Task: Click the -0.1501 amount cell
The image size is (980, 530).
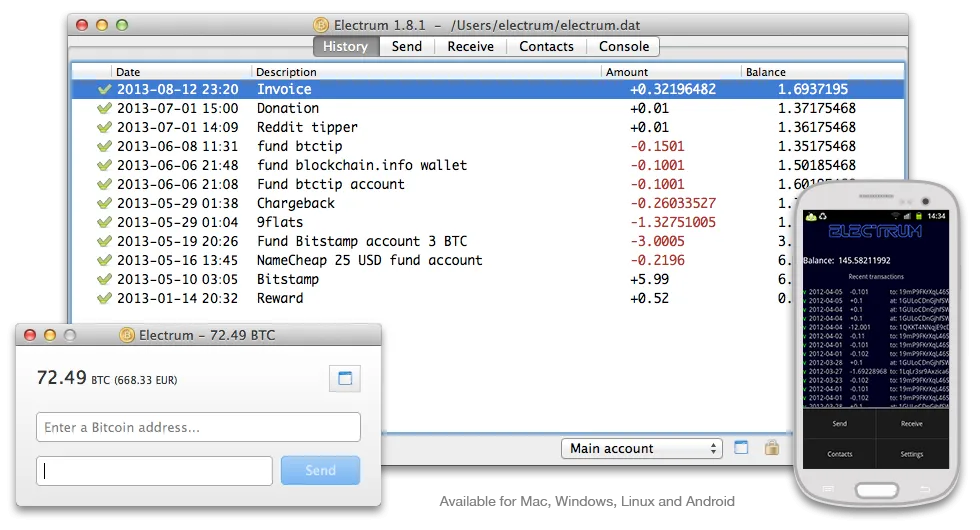Action: [657, 146]
